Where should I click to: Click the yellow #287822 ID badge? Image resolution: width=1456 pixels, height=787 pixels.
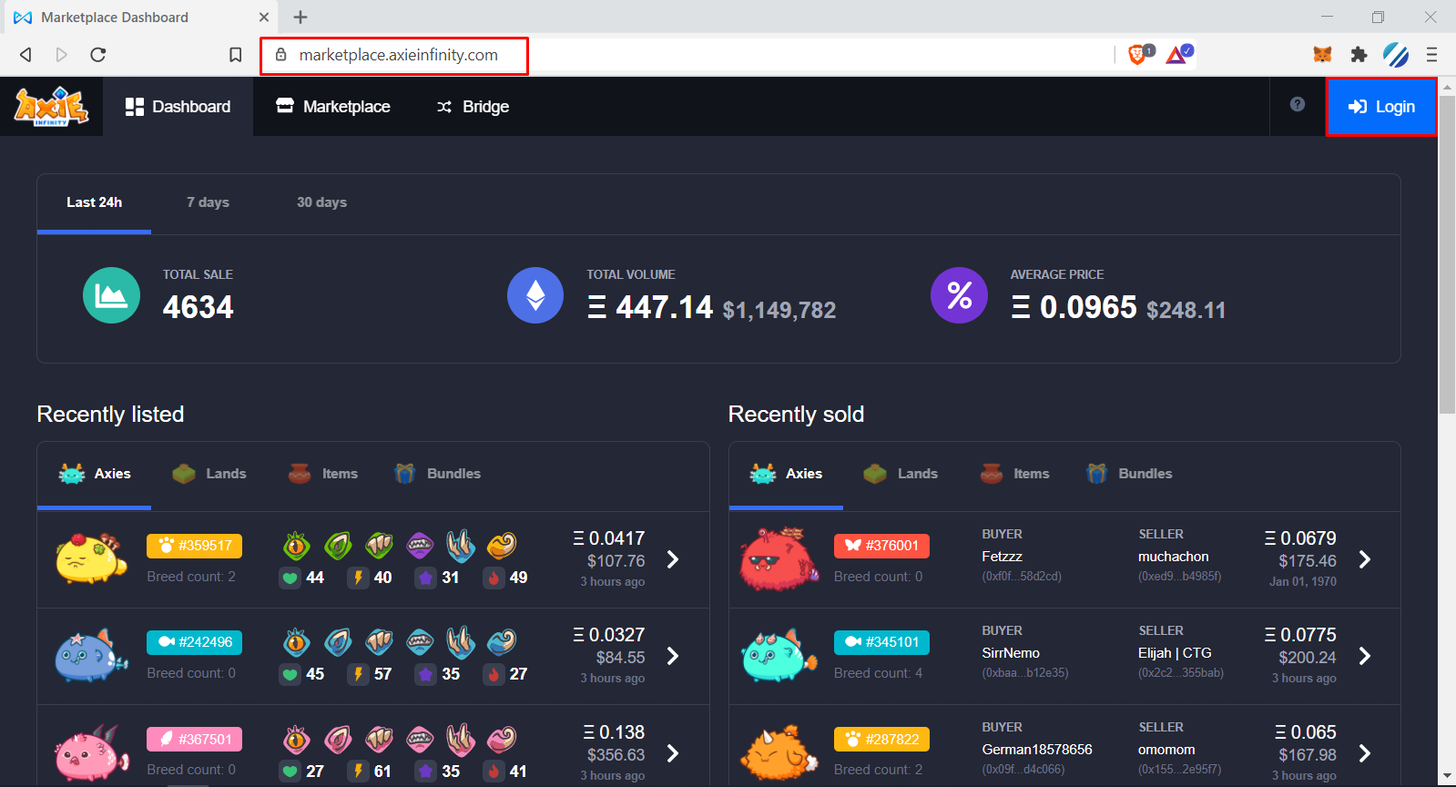(x=882, y=739)
